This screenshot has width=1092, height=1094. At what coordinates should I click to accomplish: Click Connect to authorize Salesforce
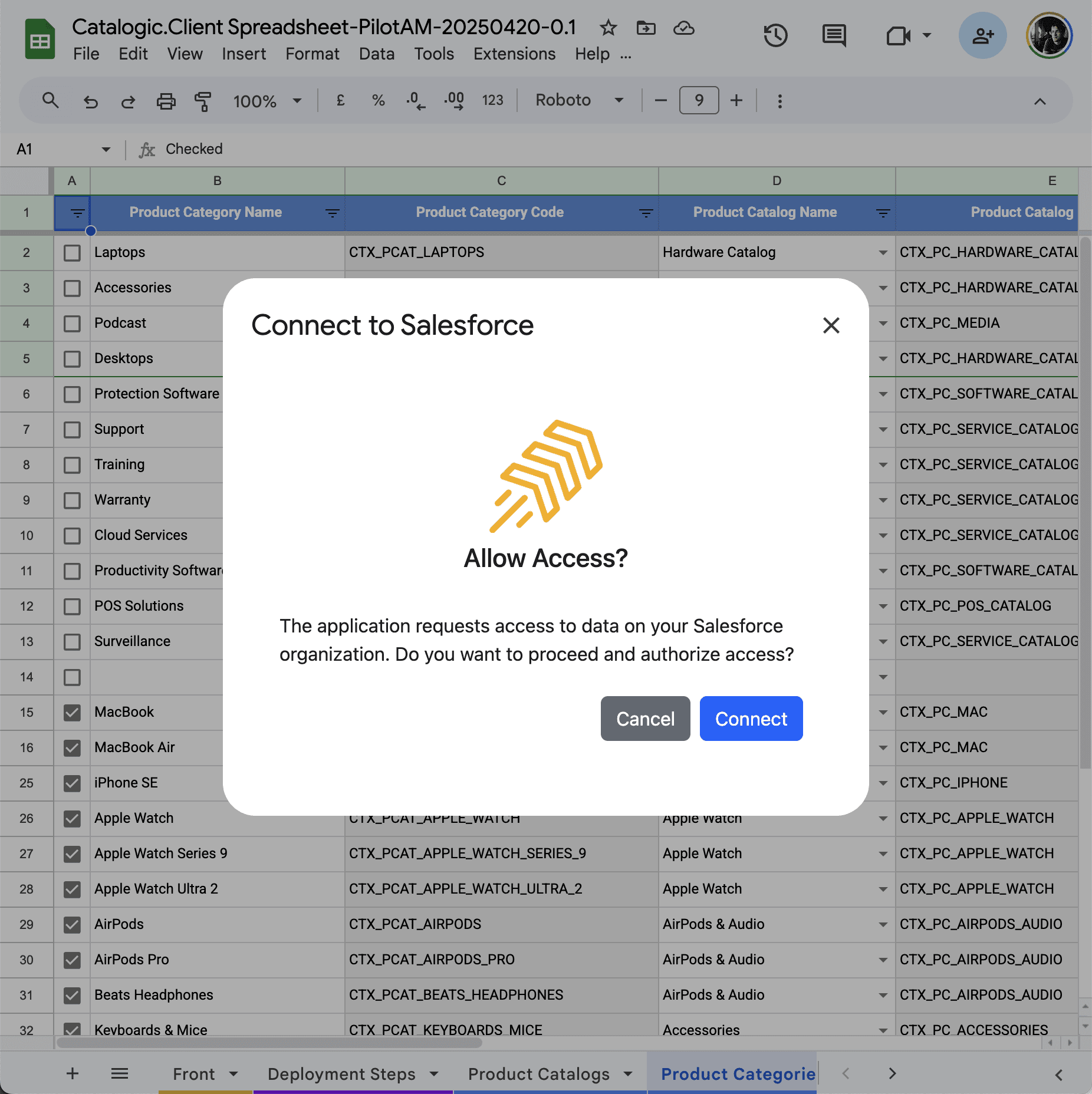[x=751, y=719]
